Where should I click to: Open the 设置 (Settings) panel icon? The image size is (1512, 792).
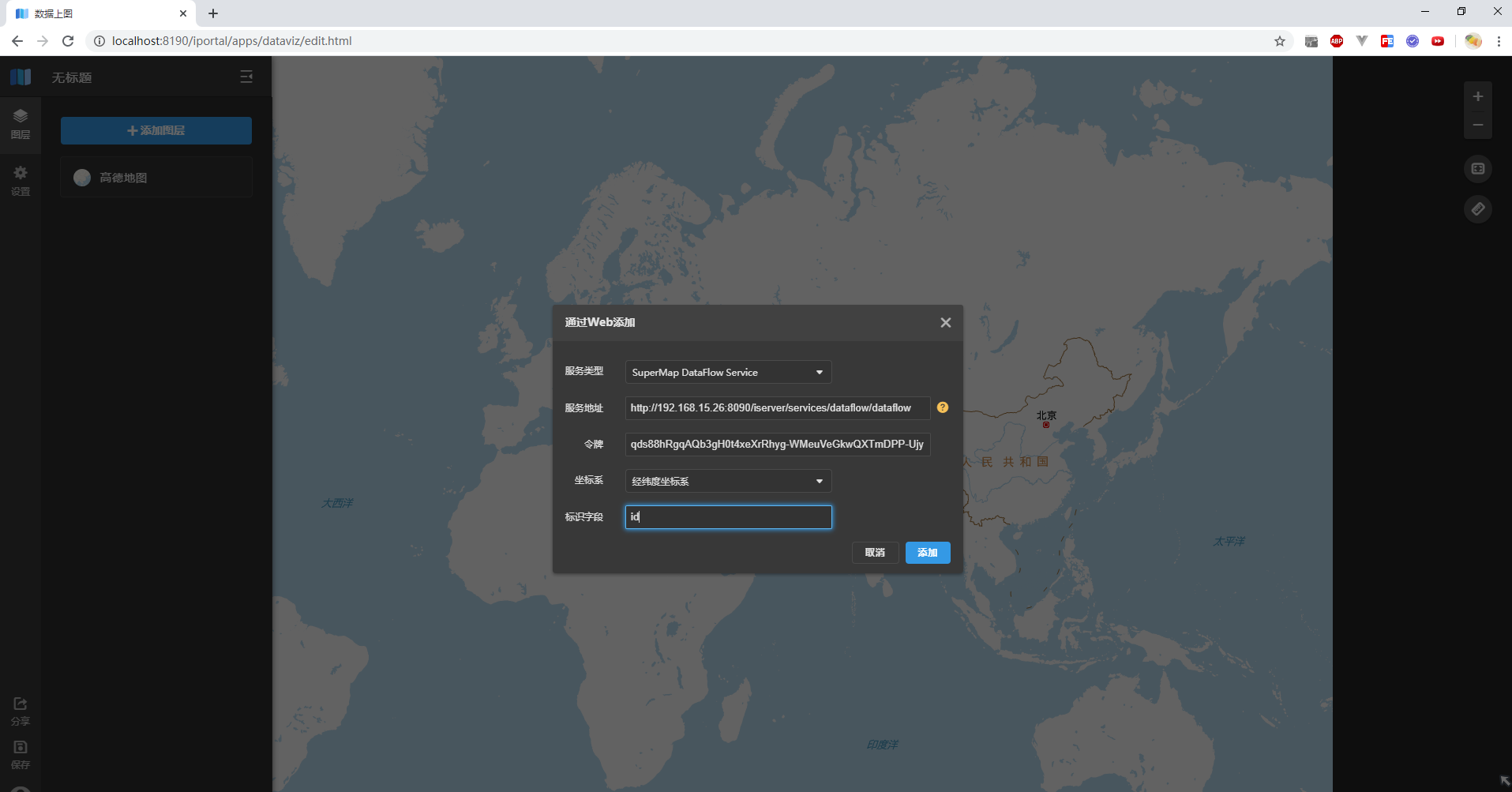(20, 181)
